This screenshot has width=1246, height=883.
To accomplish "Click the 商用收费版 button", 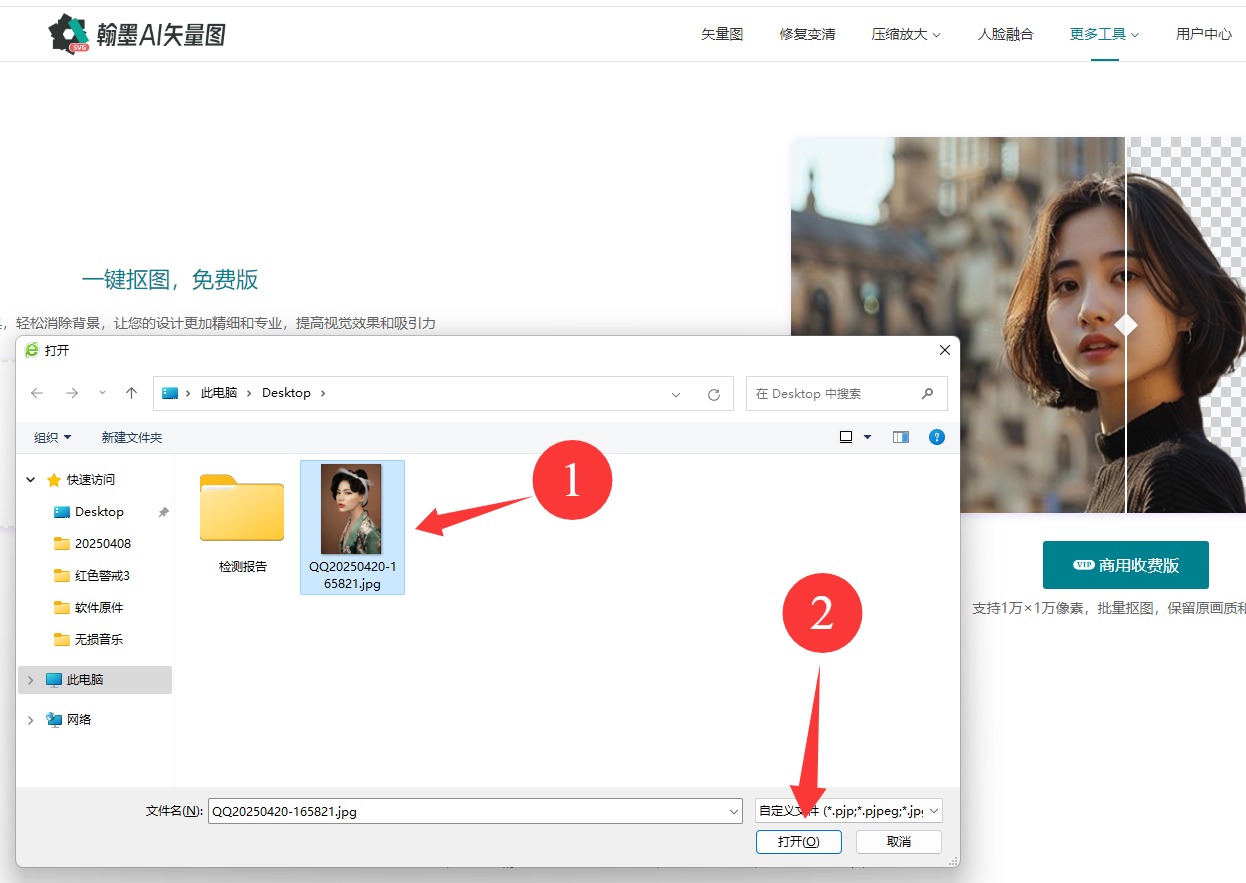I will click(1125, 565).
